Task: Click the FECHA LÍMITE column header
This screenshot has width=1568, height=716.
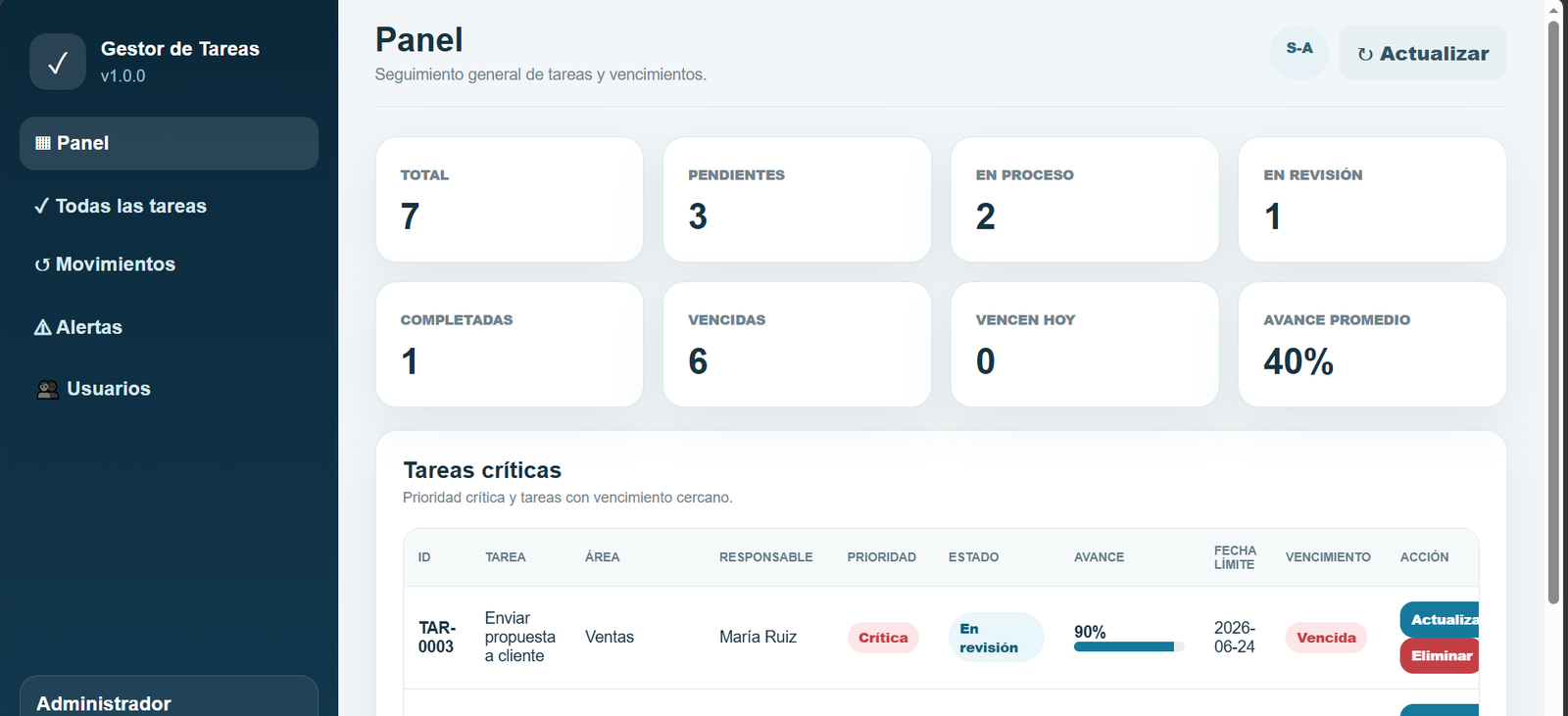Action: click(1235, 557)
